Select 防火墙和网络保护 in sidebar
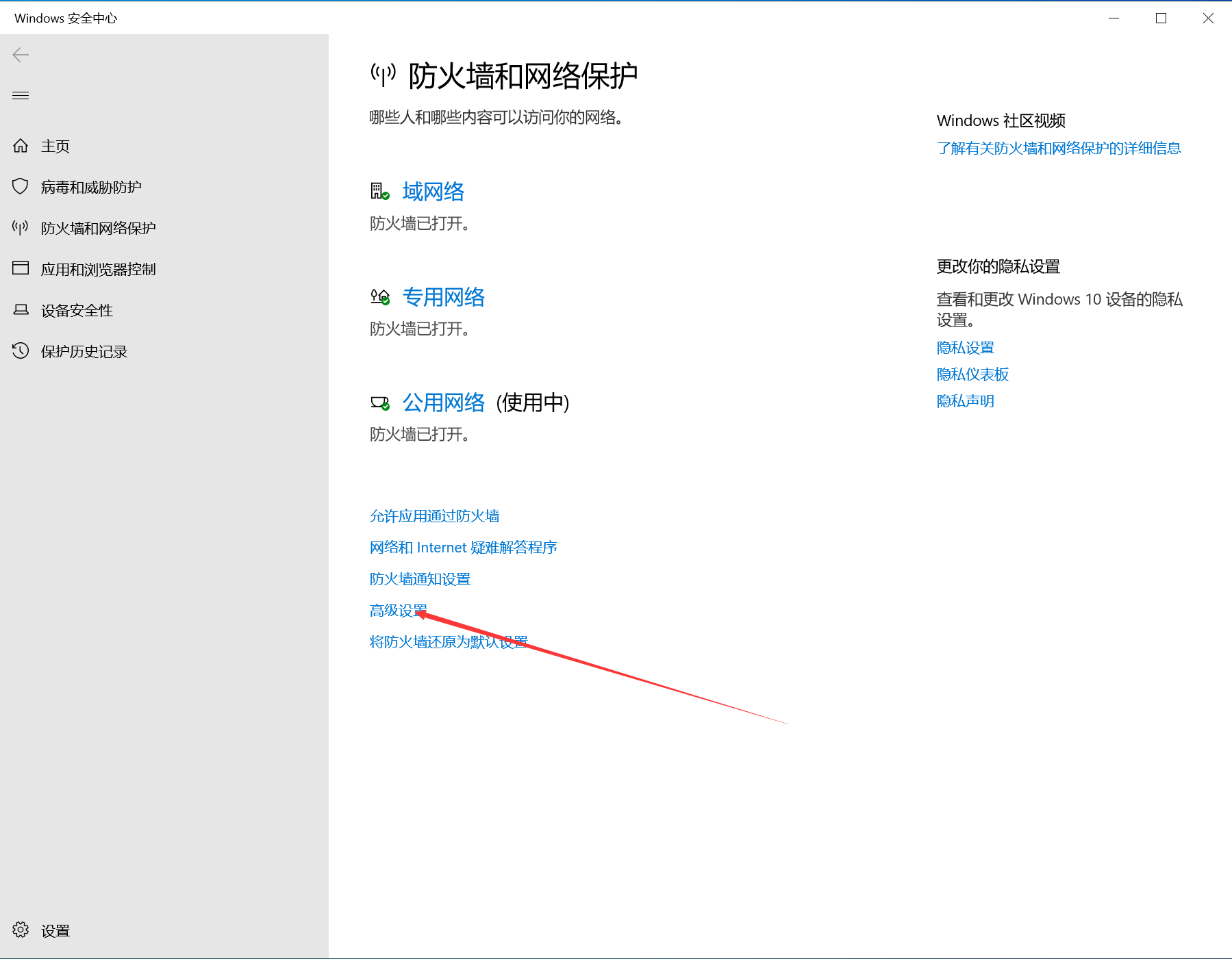This screenshot has height=959, width=1232. point(99,229)
